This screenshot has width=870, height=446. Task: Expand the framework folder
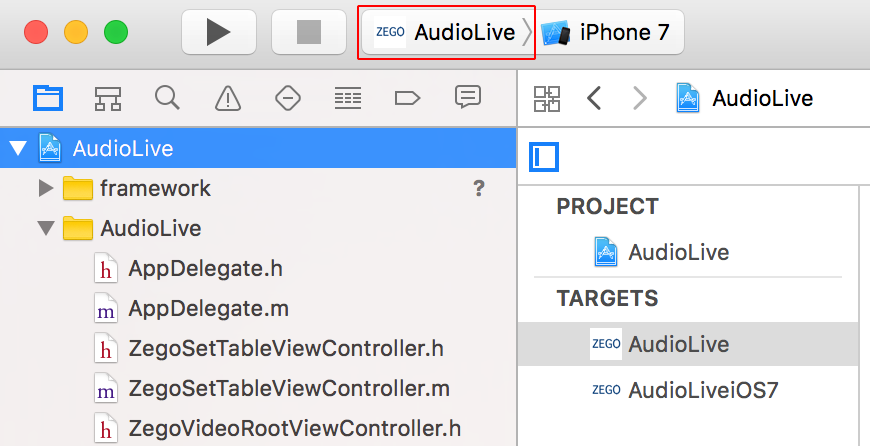click(x=46, y=189)
